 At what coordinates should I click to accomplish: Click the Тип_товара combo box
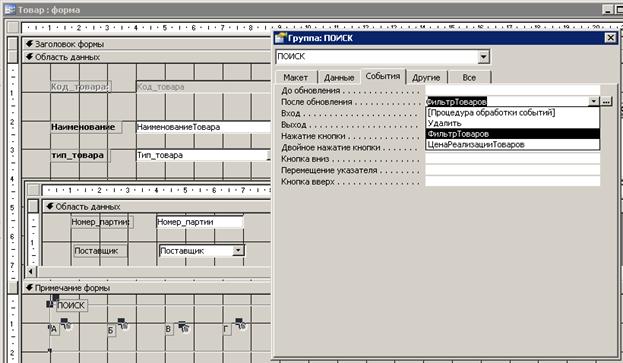(x=203, y=155)
